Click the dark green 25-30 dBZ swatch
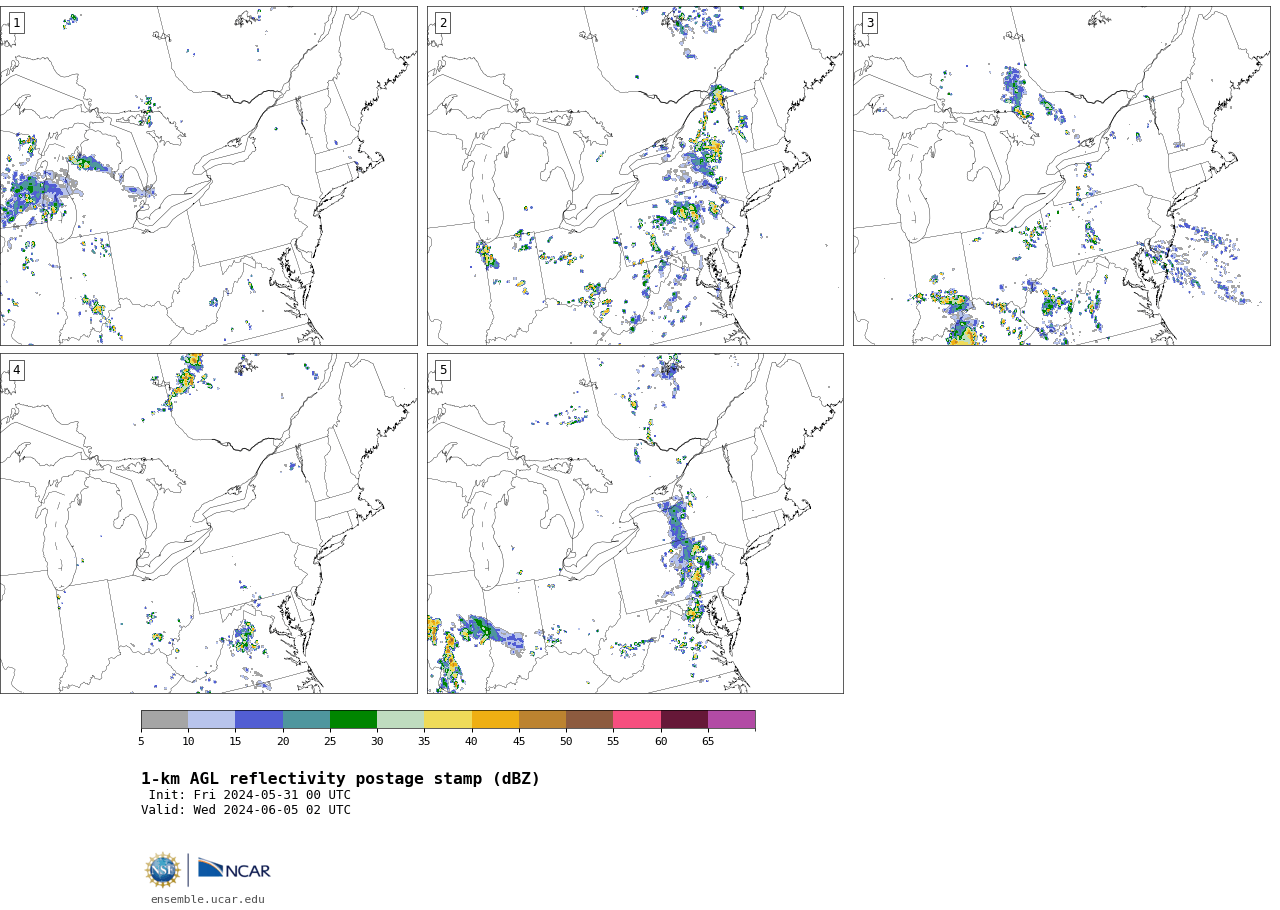This screenshot has height=910, width=1280. [x=353, y=720]
